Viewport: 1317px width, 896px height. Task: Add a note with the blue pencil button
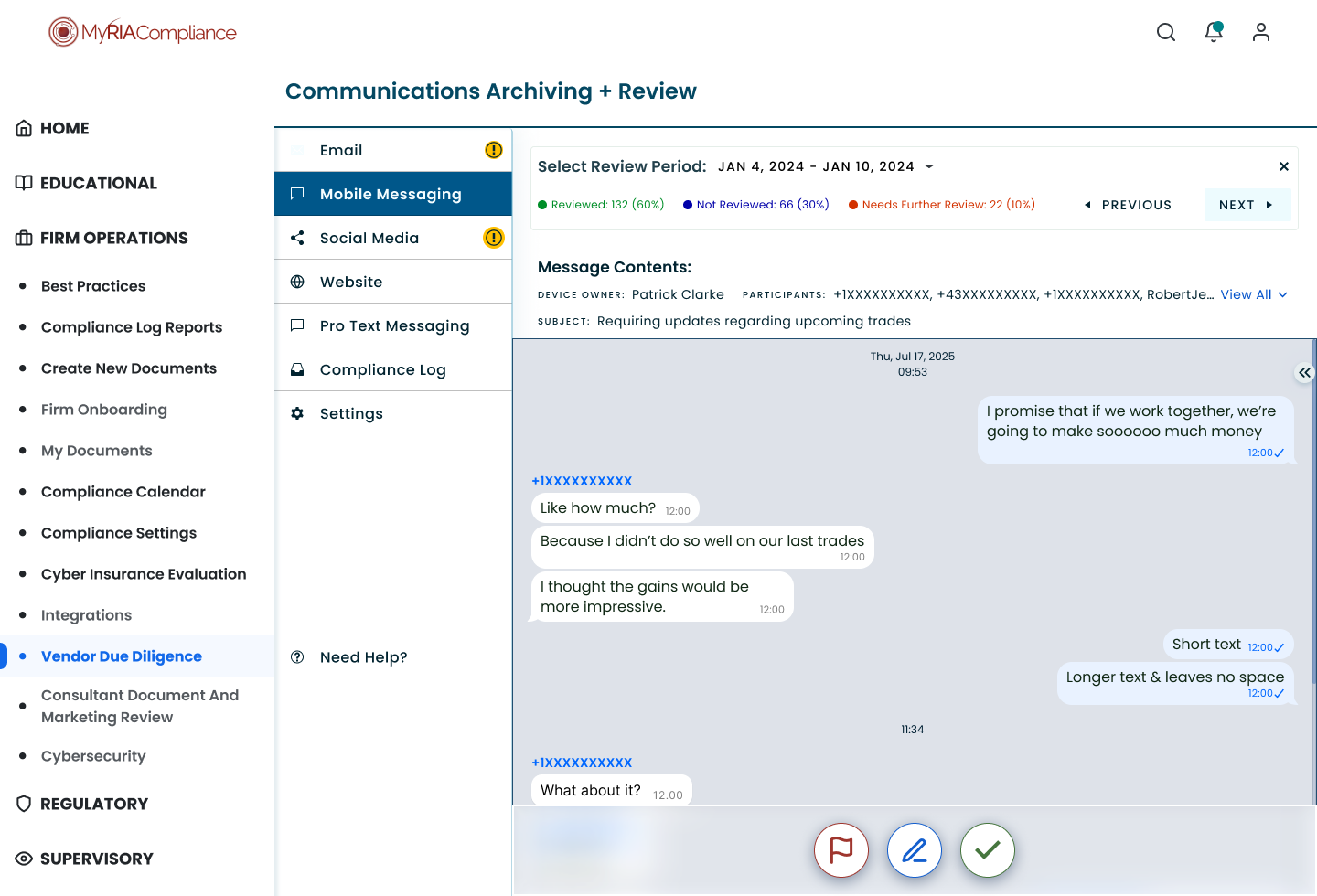tap(915, 850)
